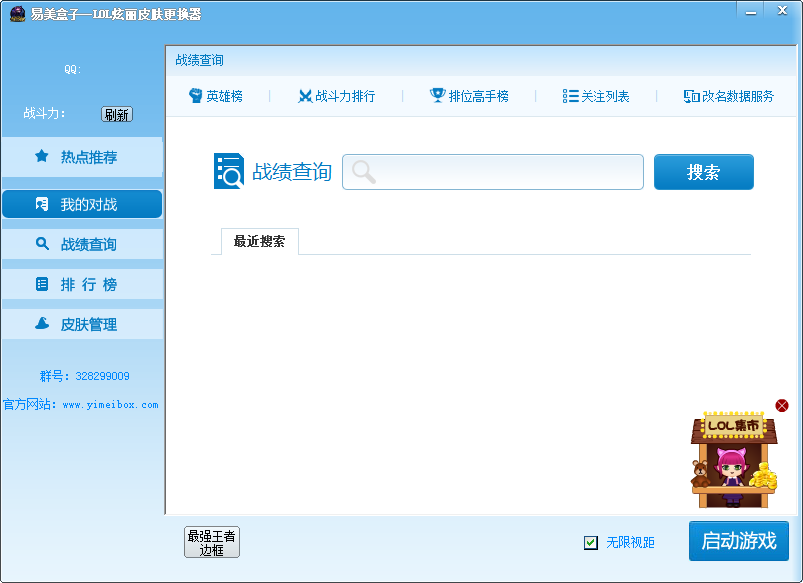Click icon beside 改名数据服务

tap(691, 96)
